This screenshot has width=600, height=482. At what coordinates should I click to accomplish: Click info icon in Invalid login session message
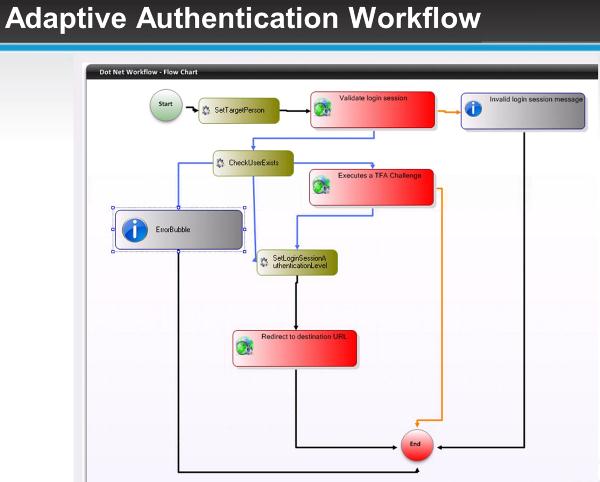[473, 109]
